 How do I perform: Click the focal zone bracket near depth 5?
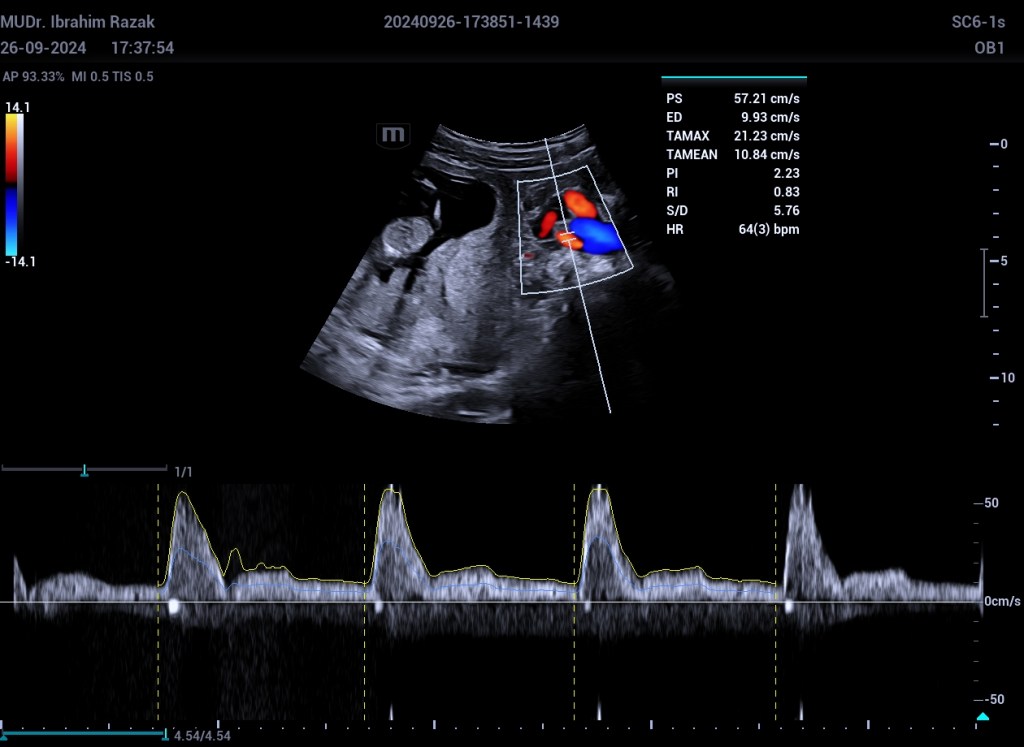[x=984, y=282]
